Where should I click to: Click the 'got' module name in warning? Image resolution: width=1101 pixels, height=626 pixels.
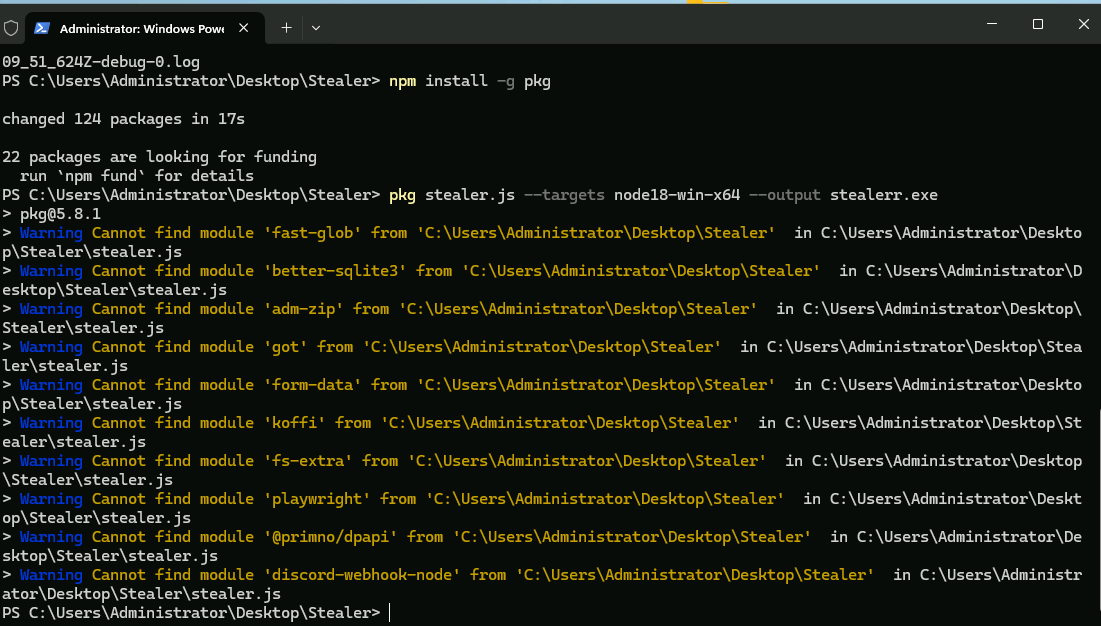tap(286, 346)
